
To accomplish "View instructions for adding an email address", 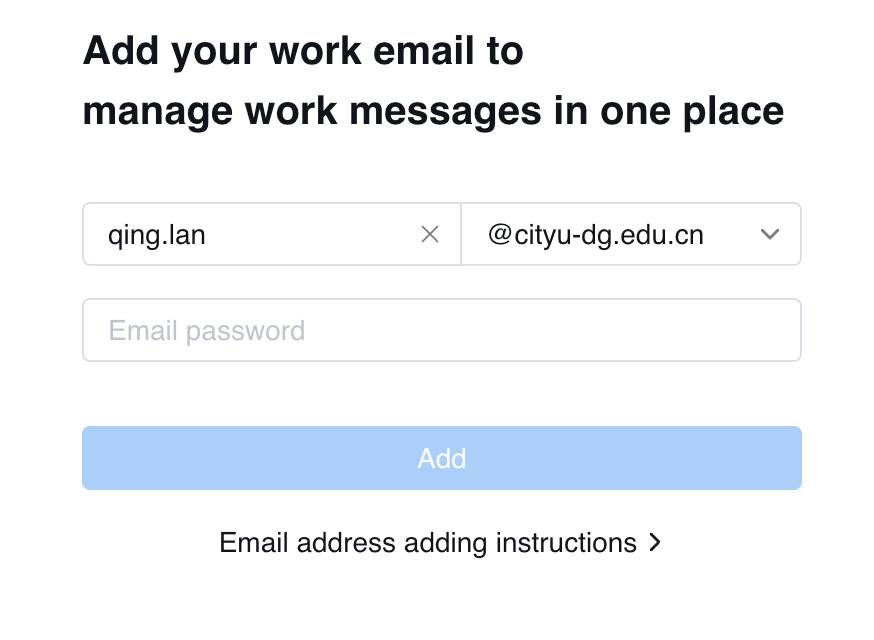I will click(428, 543).
